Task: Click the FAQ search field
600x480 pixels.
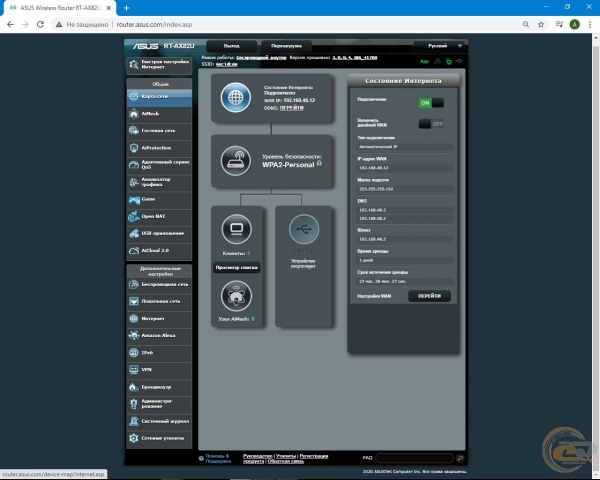Action: coord(414,458)
